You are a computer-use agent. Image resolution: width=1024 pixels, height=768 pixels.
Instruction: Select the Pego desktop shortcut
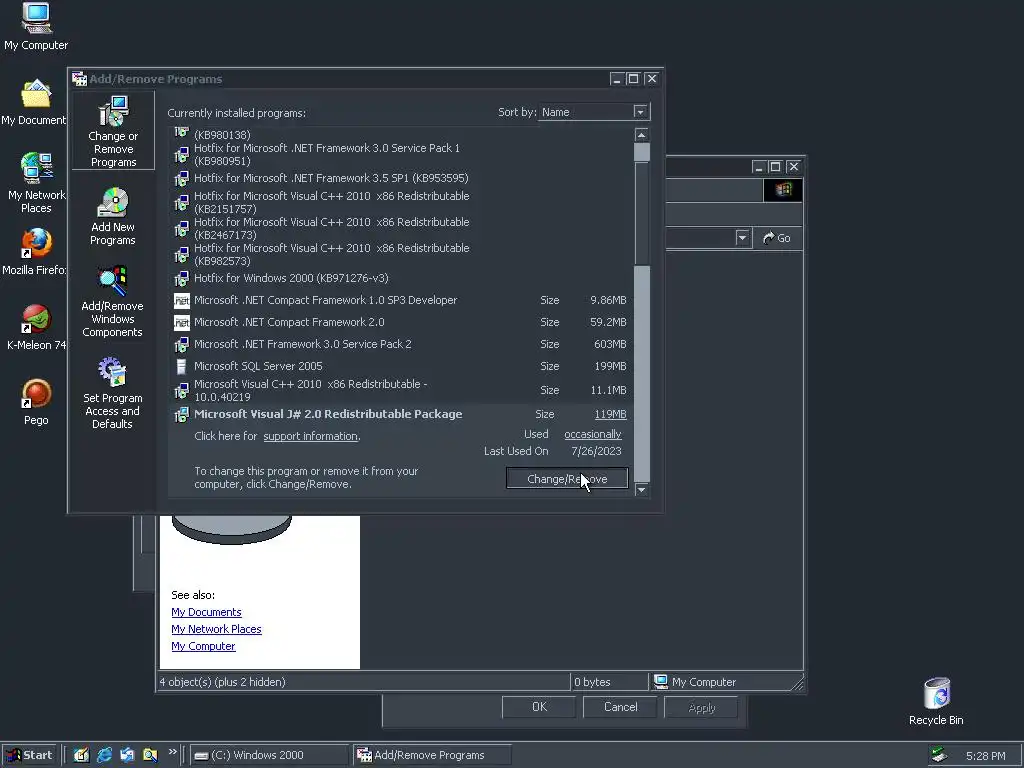point(36,402)
